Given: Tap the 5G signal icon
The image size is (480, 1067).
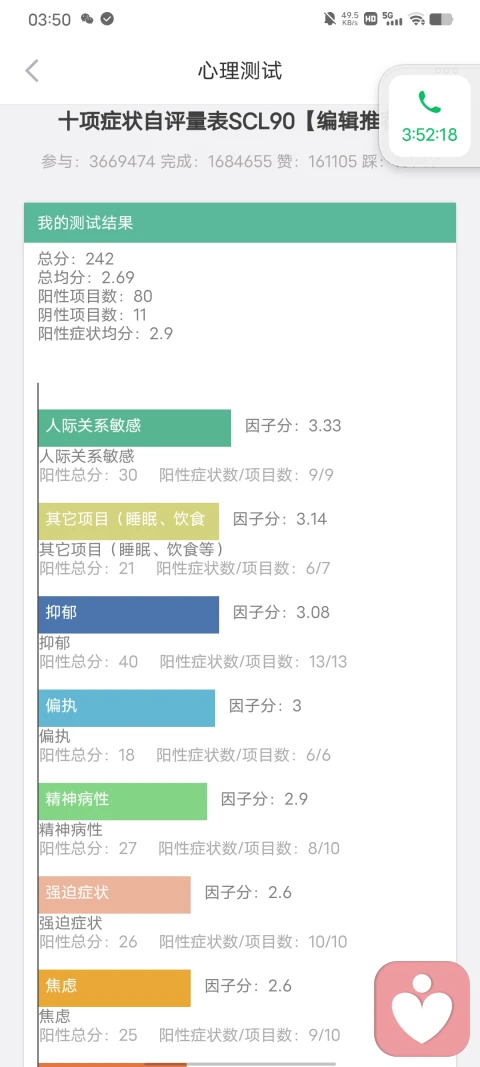Looking at the screenshot, I should tap(392, 19).
